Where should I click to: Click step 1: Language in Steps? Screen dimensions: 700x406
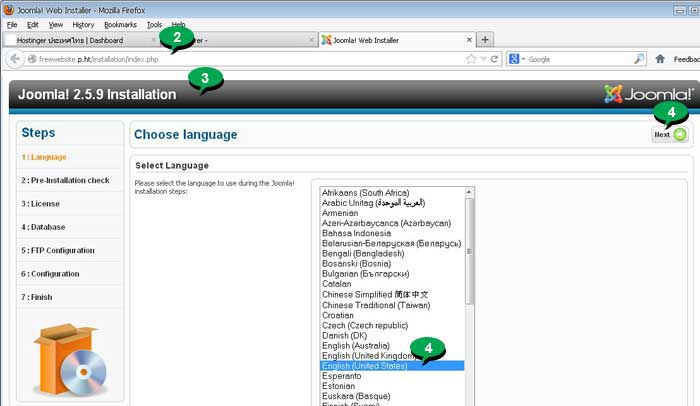(44, 157)
